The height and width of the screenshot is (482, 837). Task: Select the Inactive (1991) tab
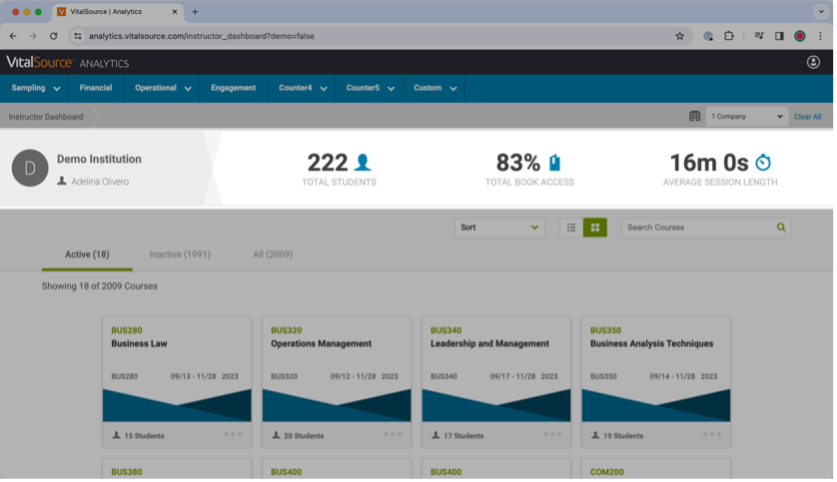pos(180,255)
